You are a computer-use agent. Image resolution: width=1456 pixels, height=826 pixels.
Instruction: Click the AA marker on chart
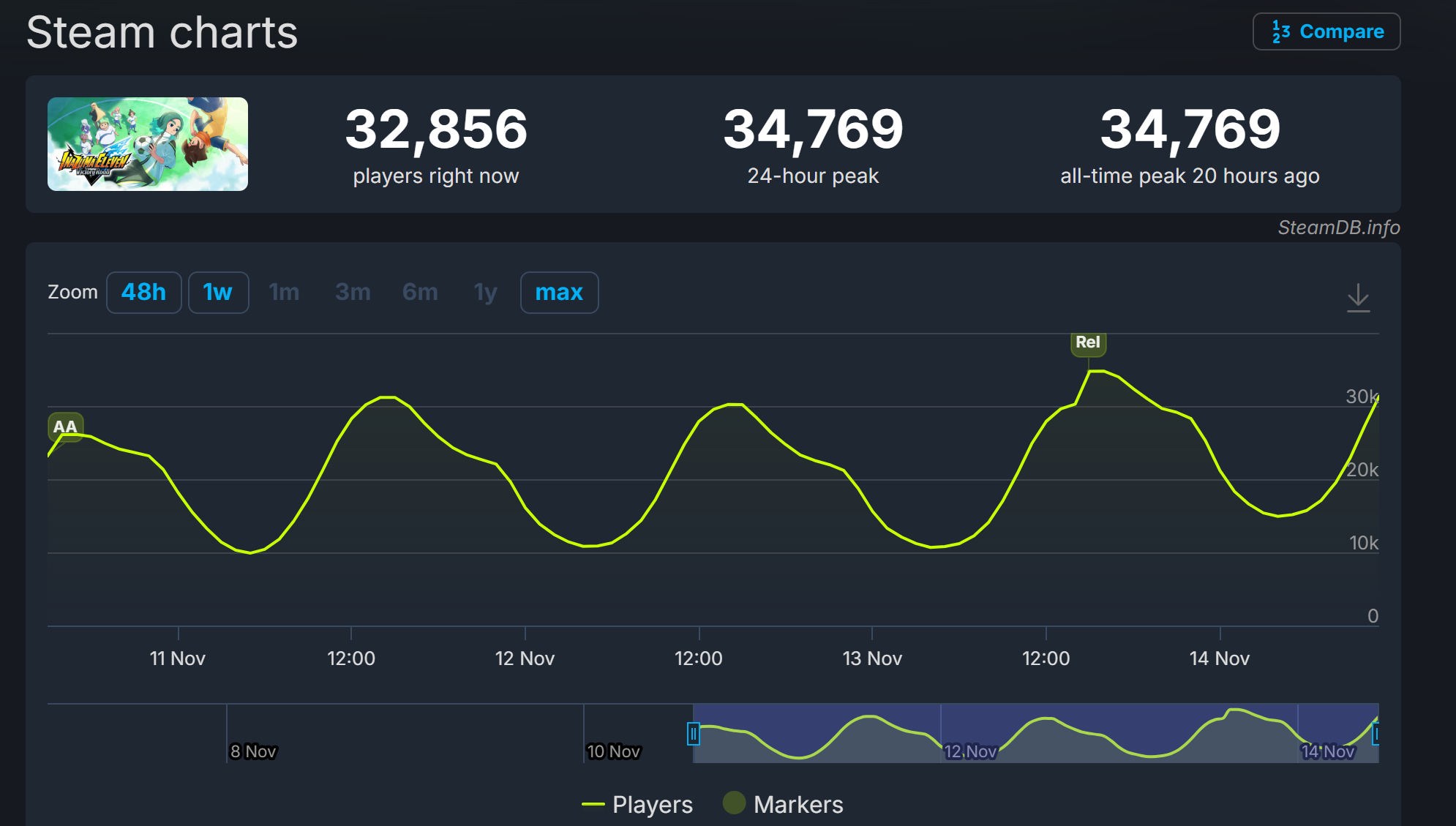[x=65, y=427]
